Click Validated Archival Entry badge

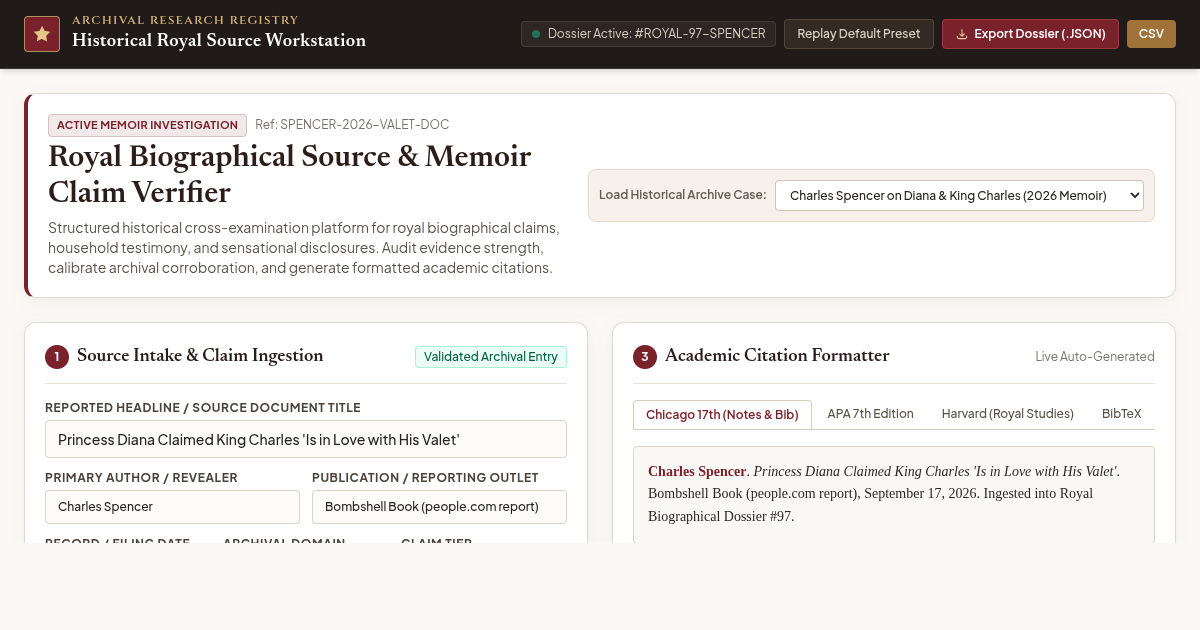click(491, 357)
